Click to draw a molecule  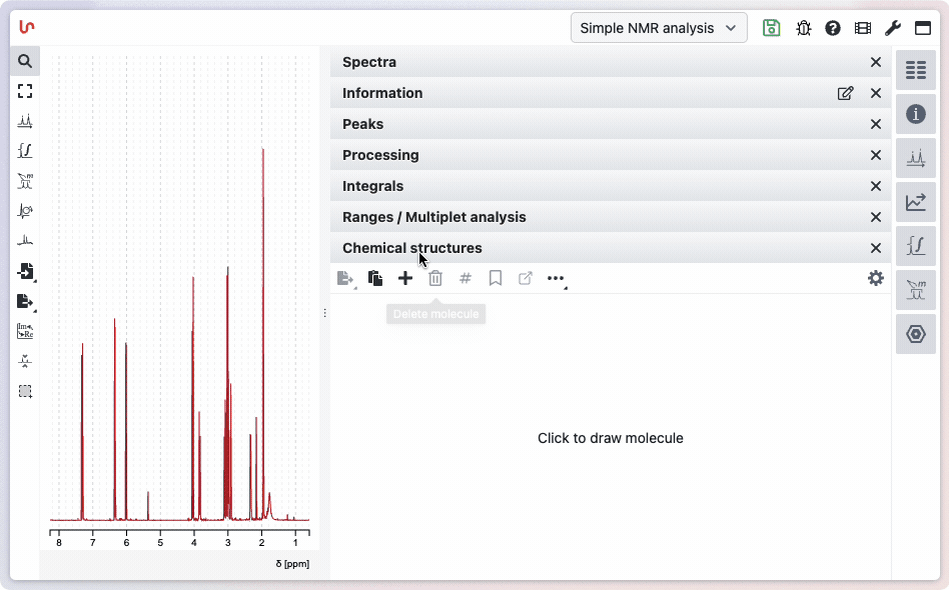[x=610, y=438]
